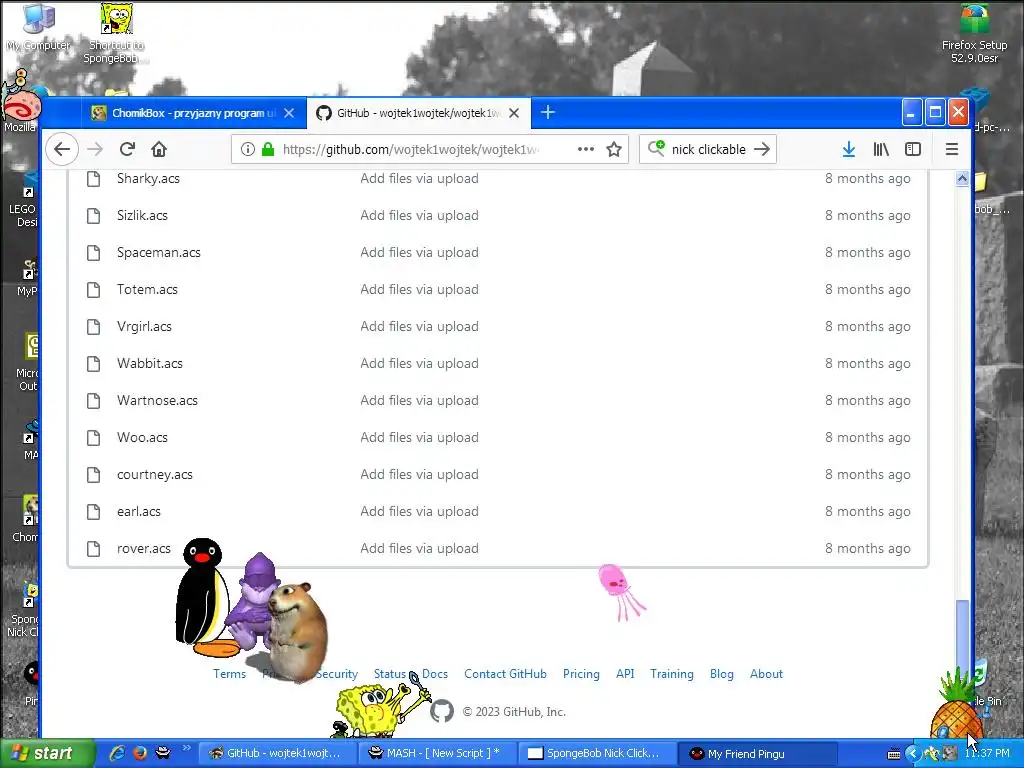Open the Blog footer link

tap(722, 674)
